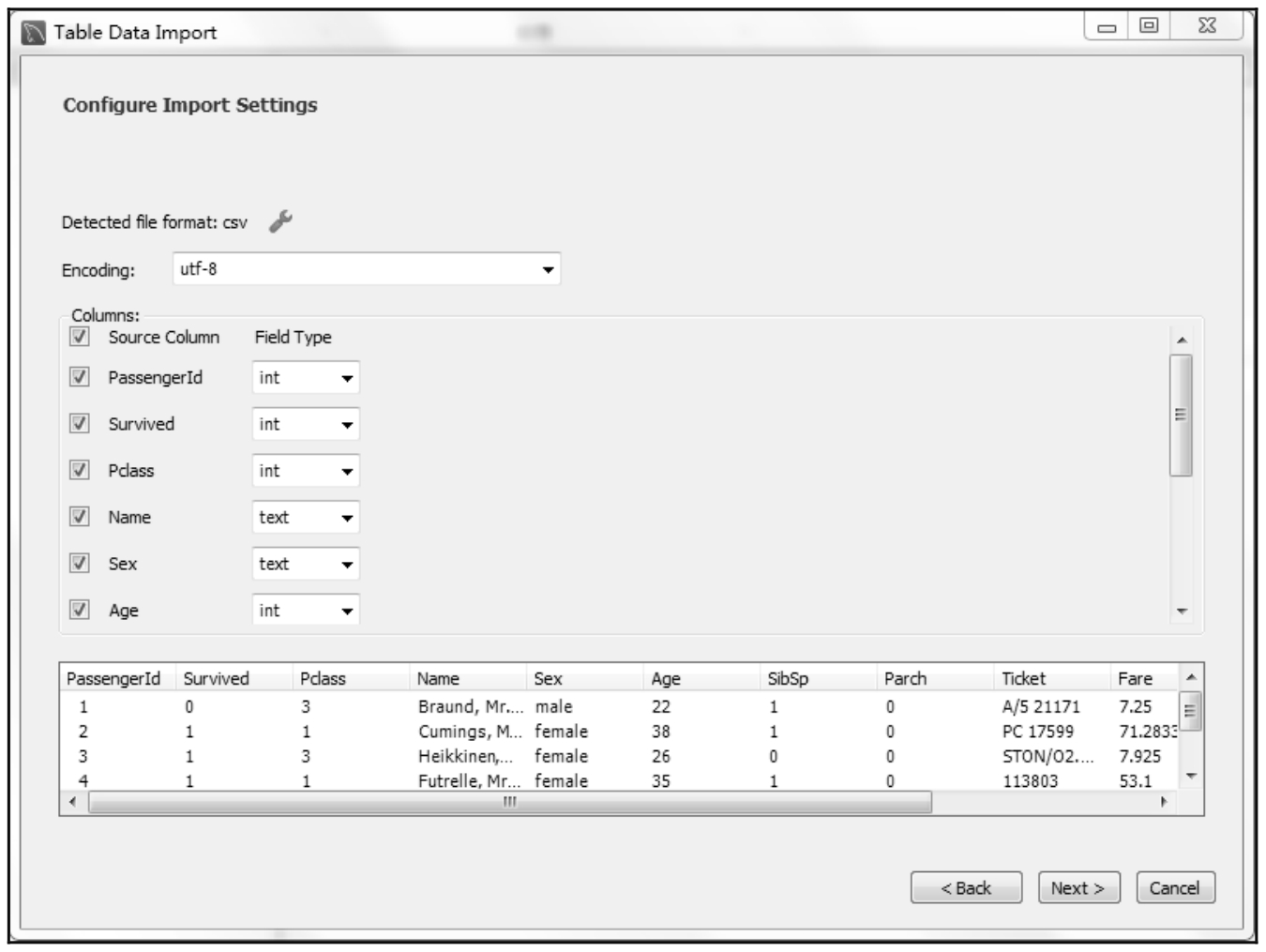Click the columns list scroll down arrow
Image resolution: width=1266 pixels, height=952 pixels.
(x=1182, y=612)
